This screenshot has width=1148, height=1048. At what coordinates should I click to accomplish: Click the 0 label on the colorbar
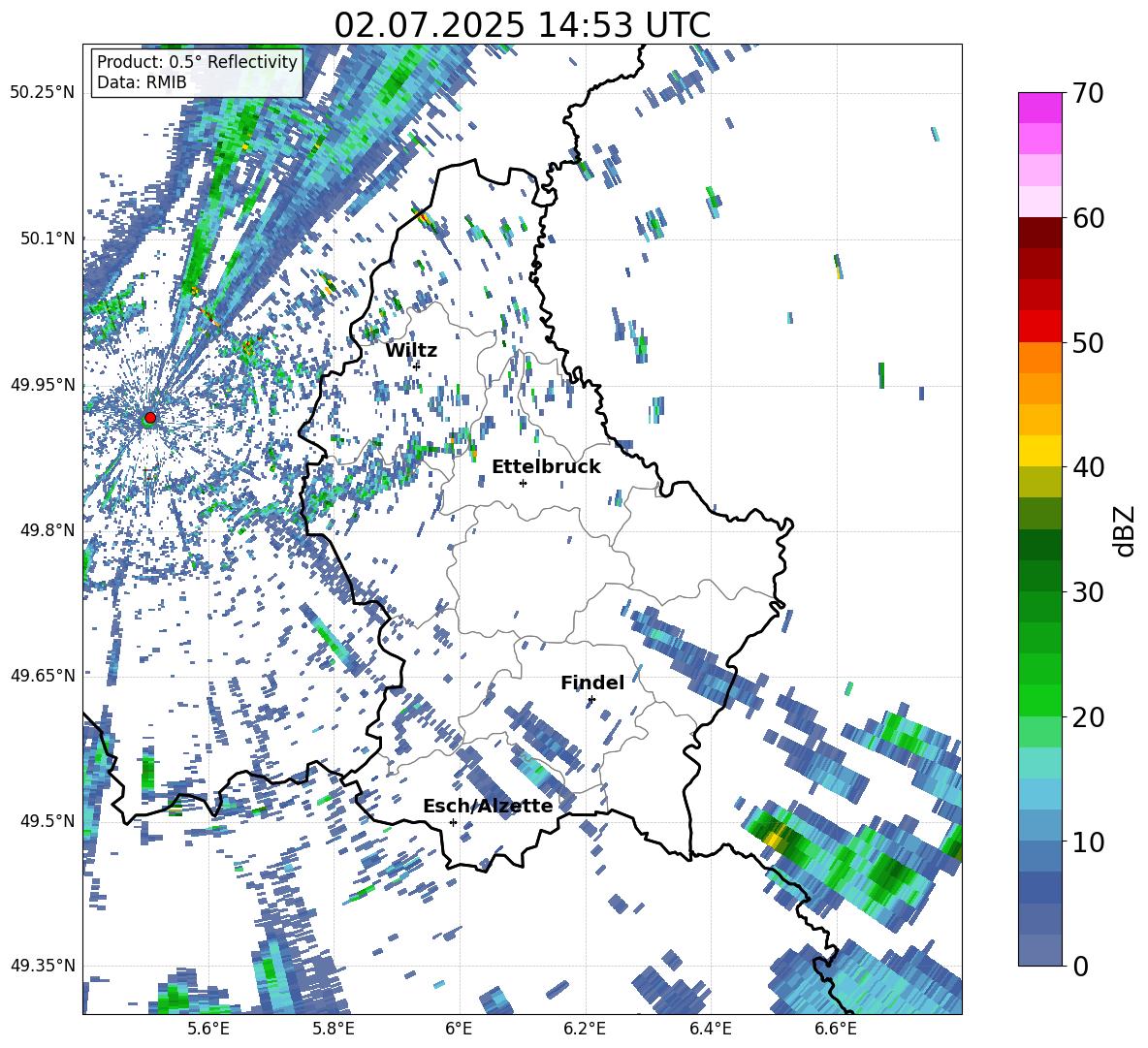pyautogui.click(x=1080, y=966)
